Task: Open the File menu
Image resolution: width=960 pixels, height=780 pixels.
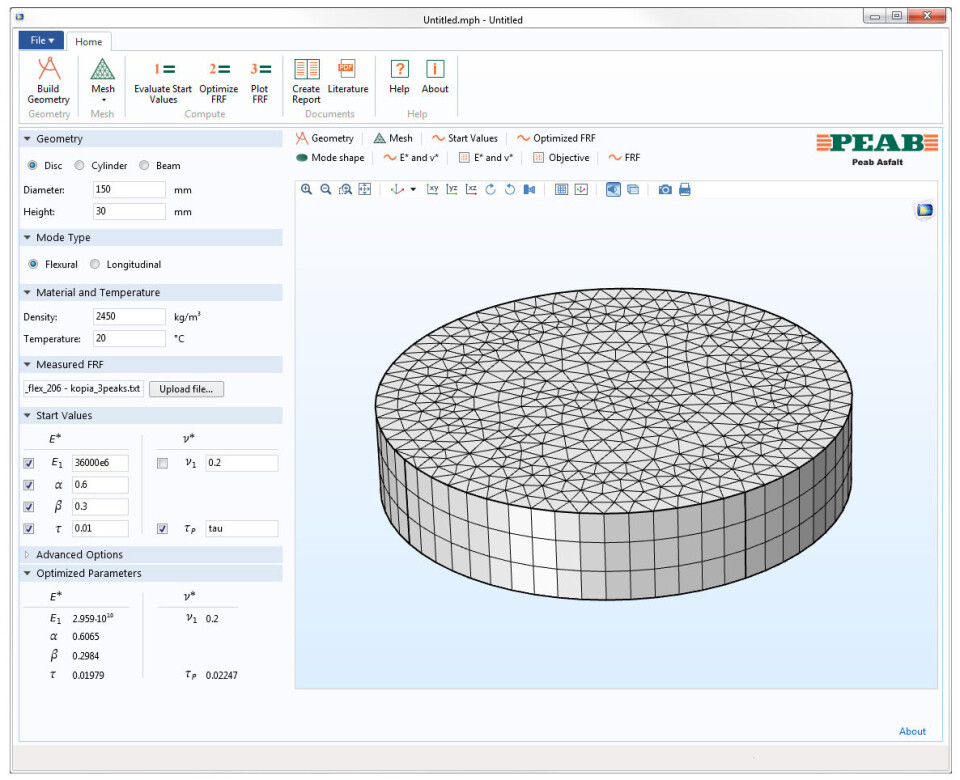Action: [42, 40]
